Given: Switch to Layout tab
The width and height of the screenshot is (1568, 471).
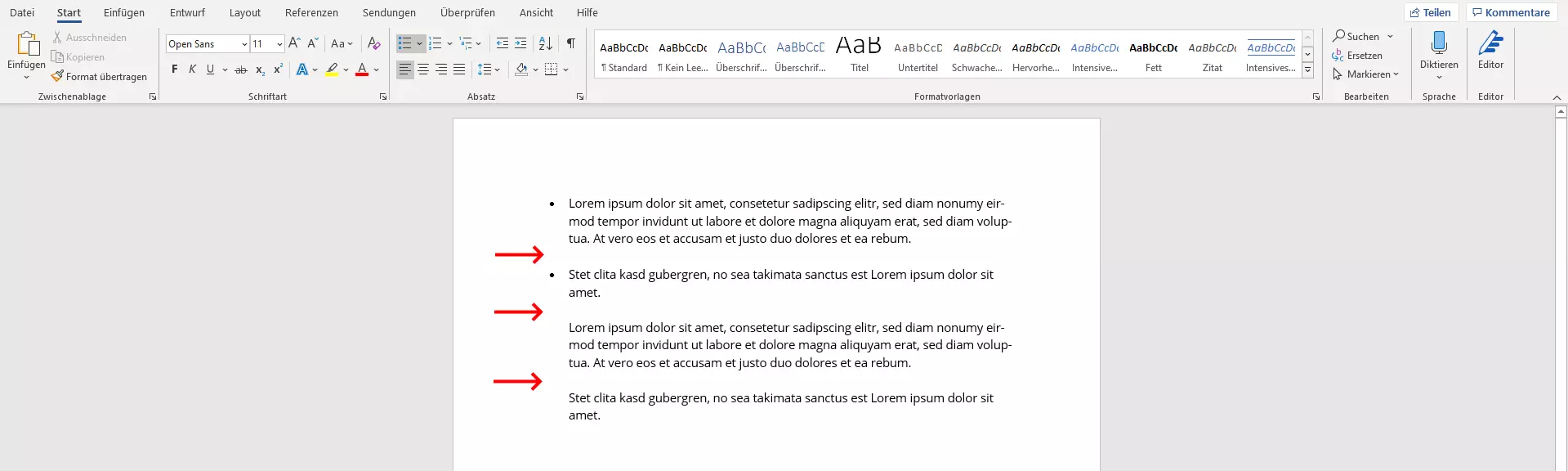Looking at the screenshot, I should pyautogui.click(x=245, y=12).
